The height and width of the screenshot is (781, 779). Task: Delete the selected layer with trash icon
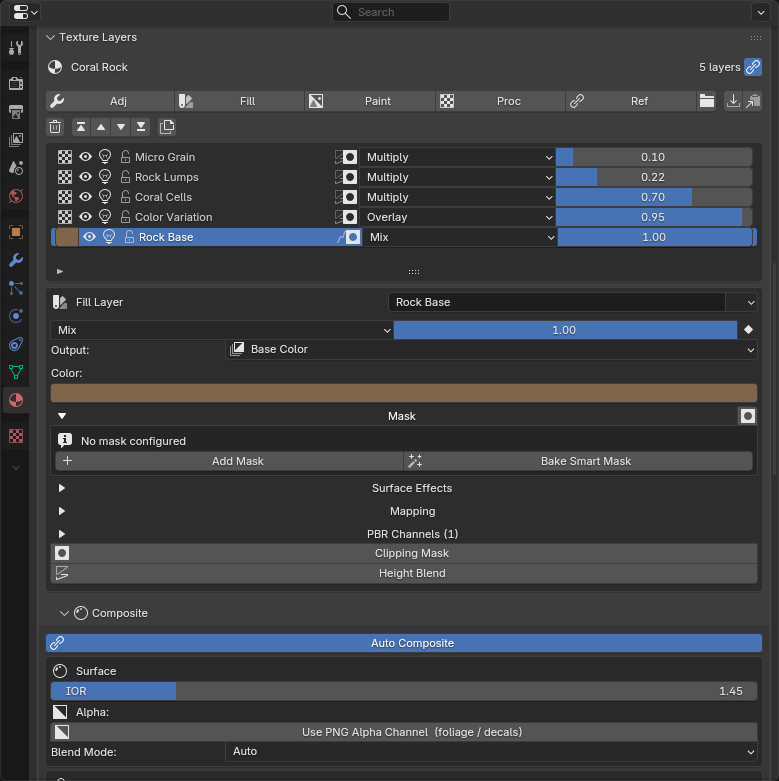point(55,127)
